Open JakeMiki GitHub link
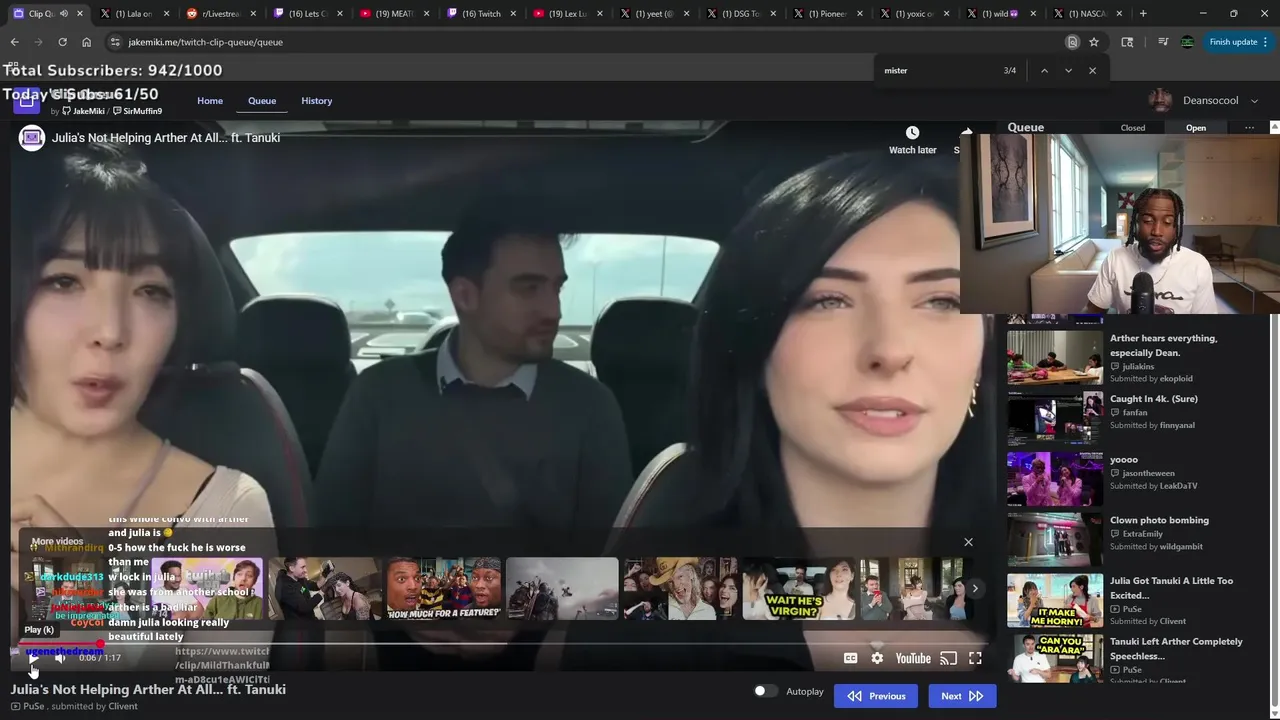1280x720 pixels. (x=84, y=111)
